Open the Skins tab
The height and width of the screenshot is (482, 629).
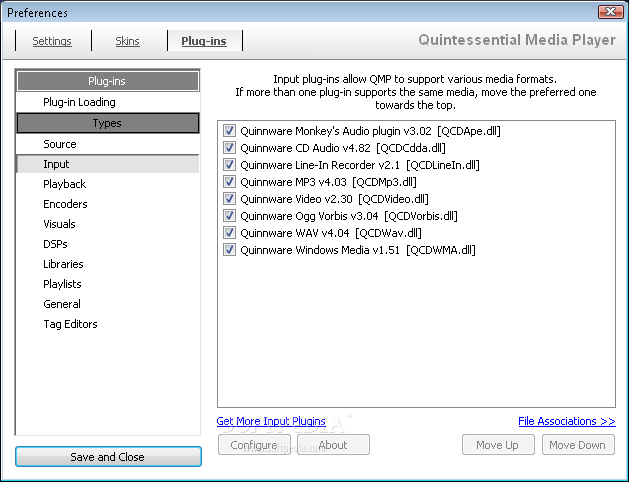pyautogui.click(x=128, y=41)
